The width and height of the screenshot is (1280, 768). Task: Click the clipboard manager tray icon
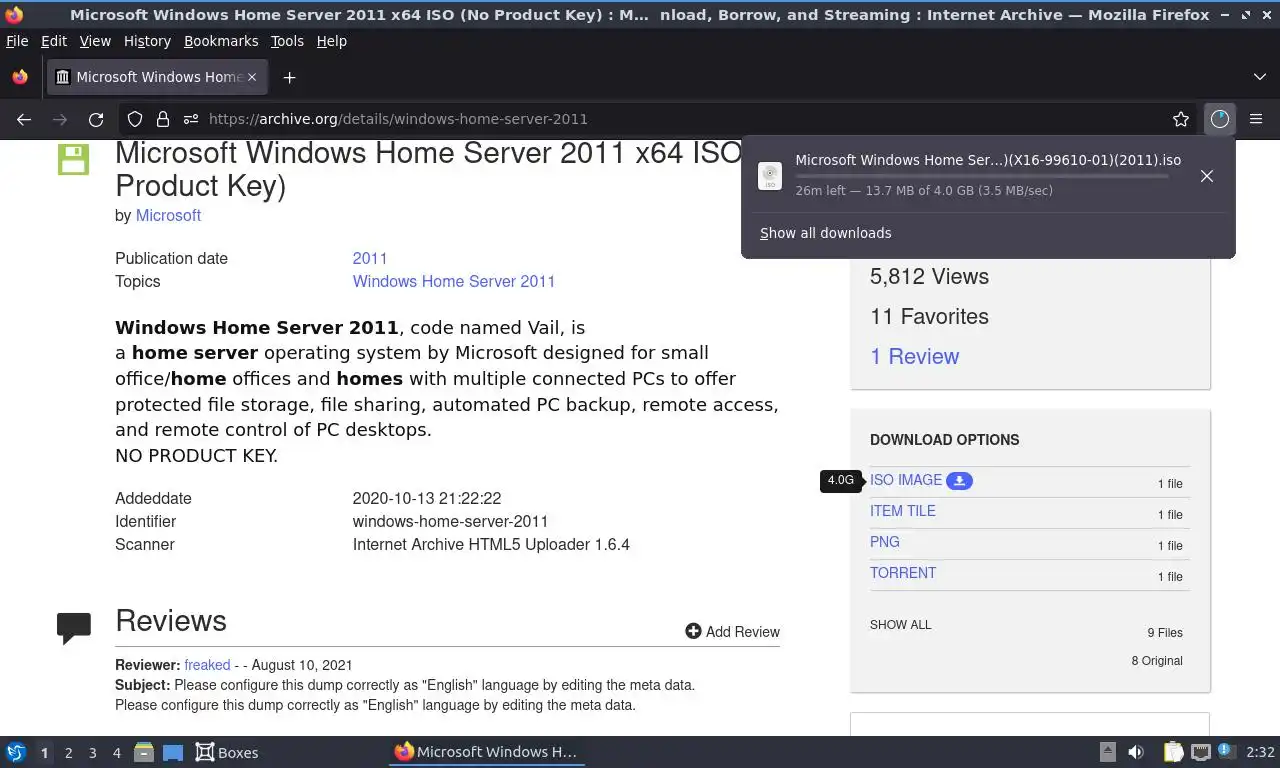[x=1174, y=752]
